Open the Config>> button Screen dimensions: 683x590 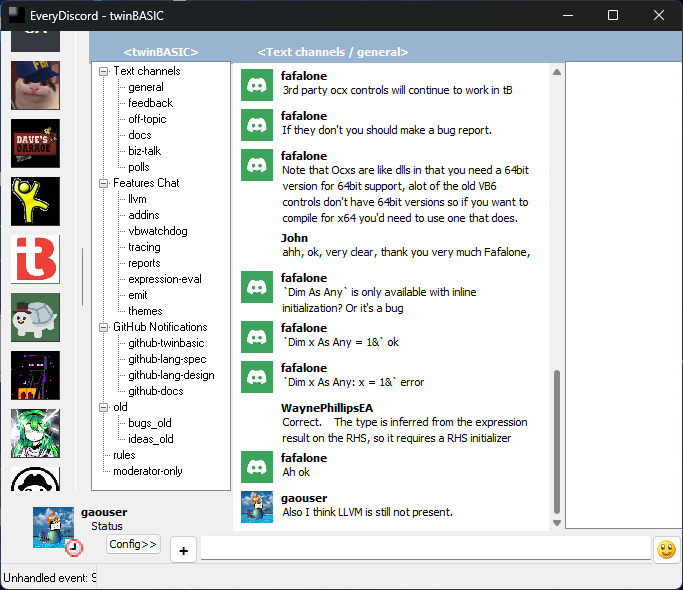tap(133, 544)
